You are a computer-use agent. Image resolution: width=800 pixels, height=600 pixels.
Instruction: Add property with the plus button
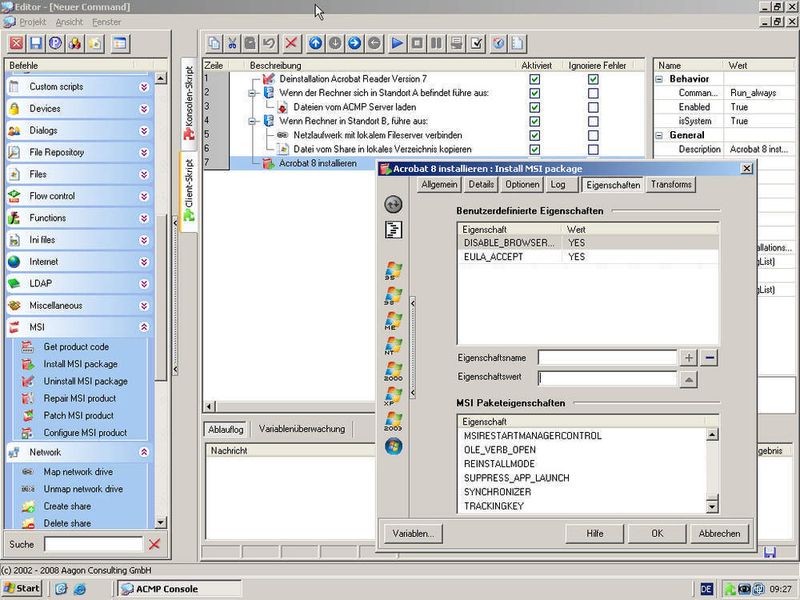[x=689, y=358]
